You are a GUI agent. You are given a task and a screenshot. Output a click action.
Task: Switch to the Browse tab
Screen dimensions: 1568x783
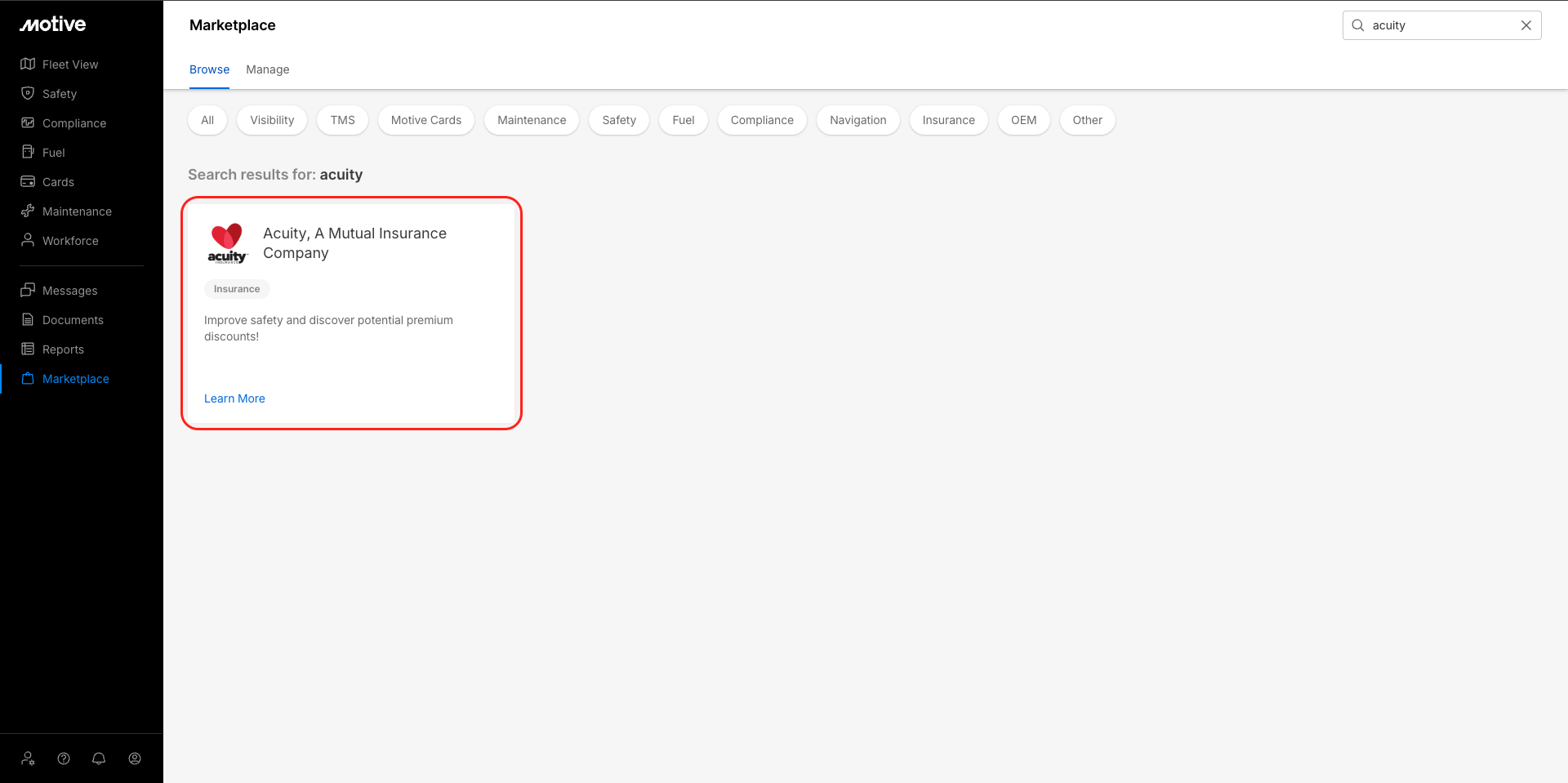click(209, 69)
